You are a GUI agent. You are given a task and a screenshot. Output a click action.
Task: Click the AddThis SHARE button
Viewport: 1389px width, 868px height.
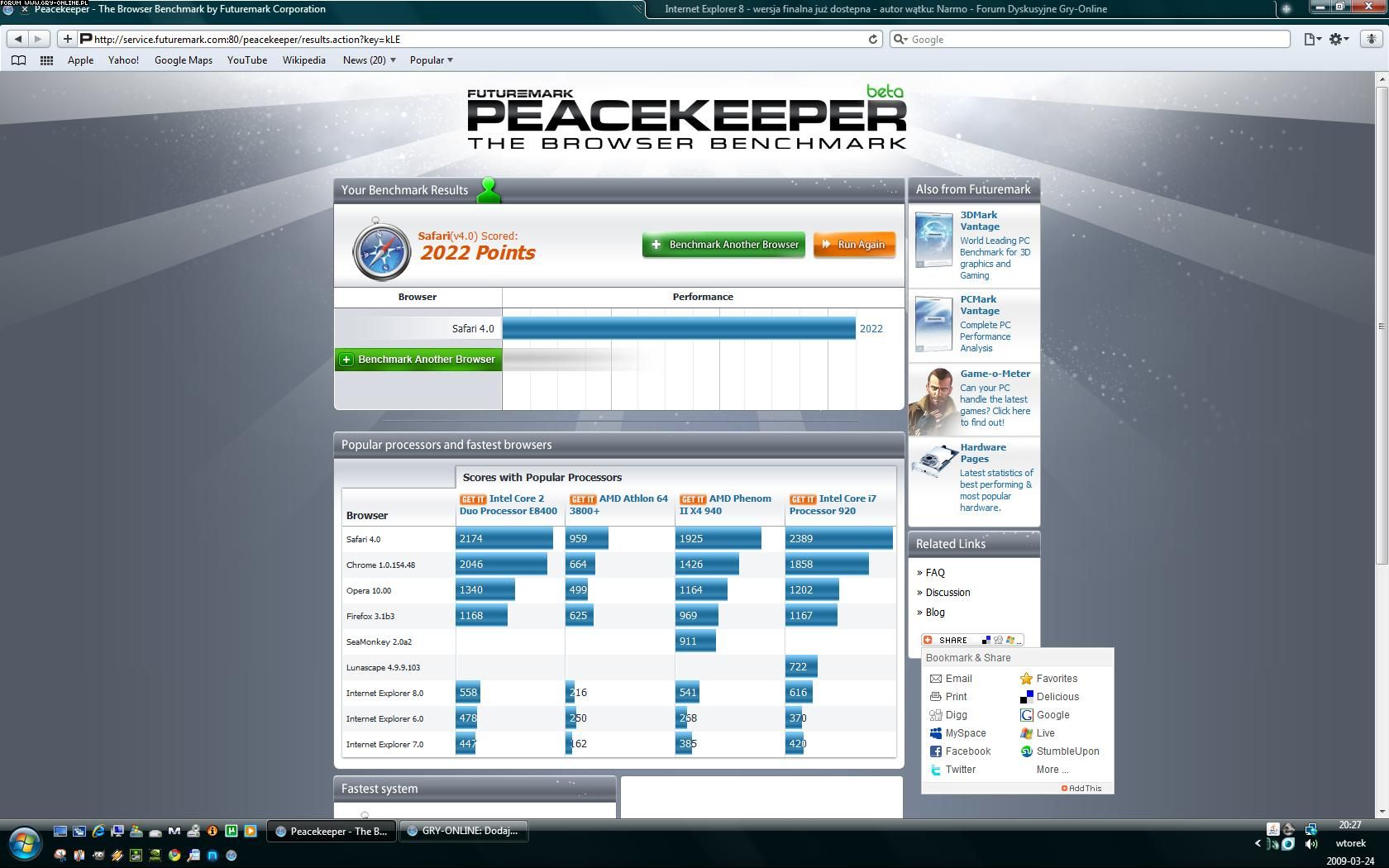pyautogui.click(x=972, y=640)
